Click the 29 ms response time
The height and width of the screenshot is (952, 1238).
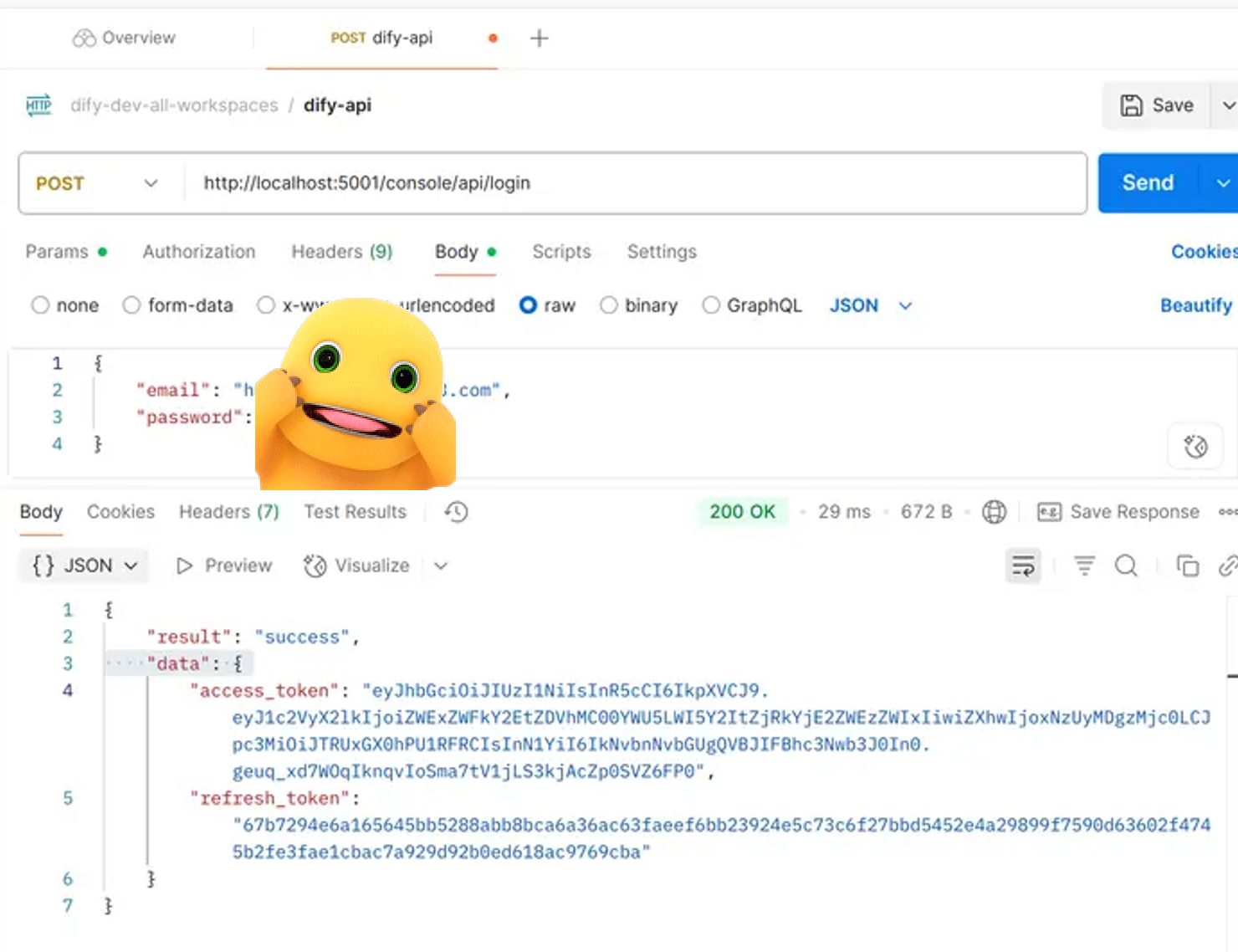tap(844, 512)
